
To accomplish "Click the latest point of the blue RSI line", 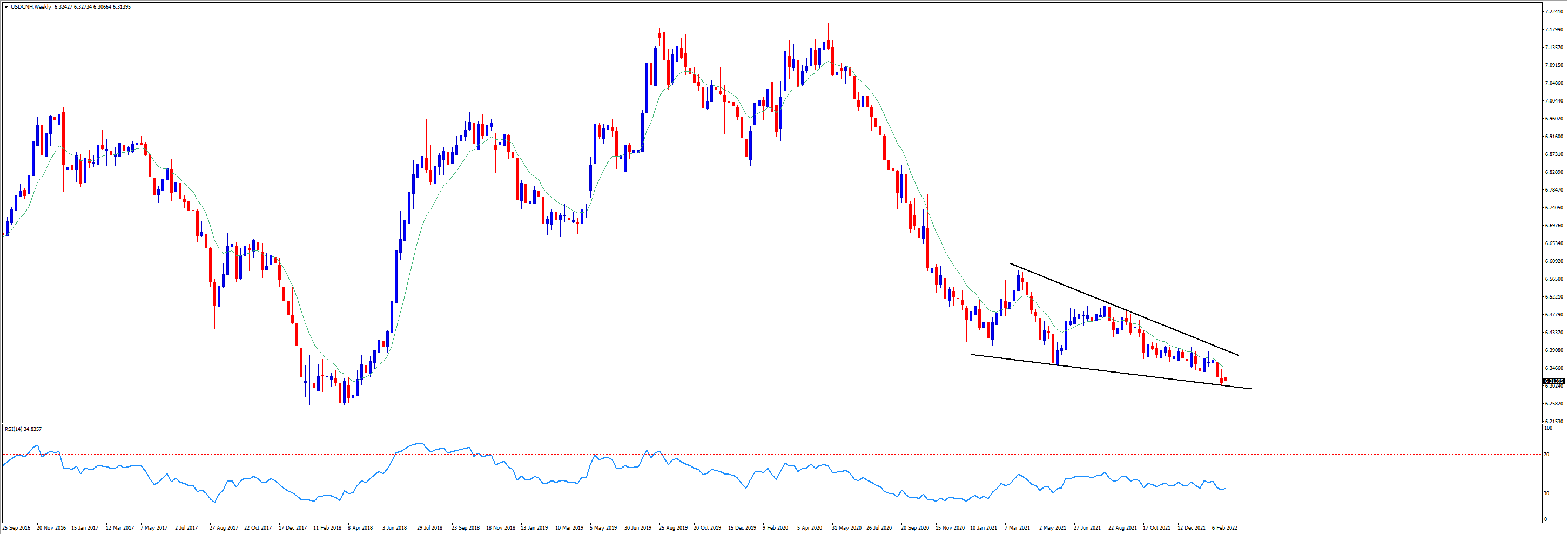I will [1226, 488].
